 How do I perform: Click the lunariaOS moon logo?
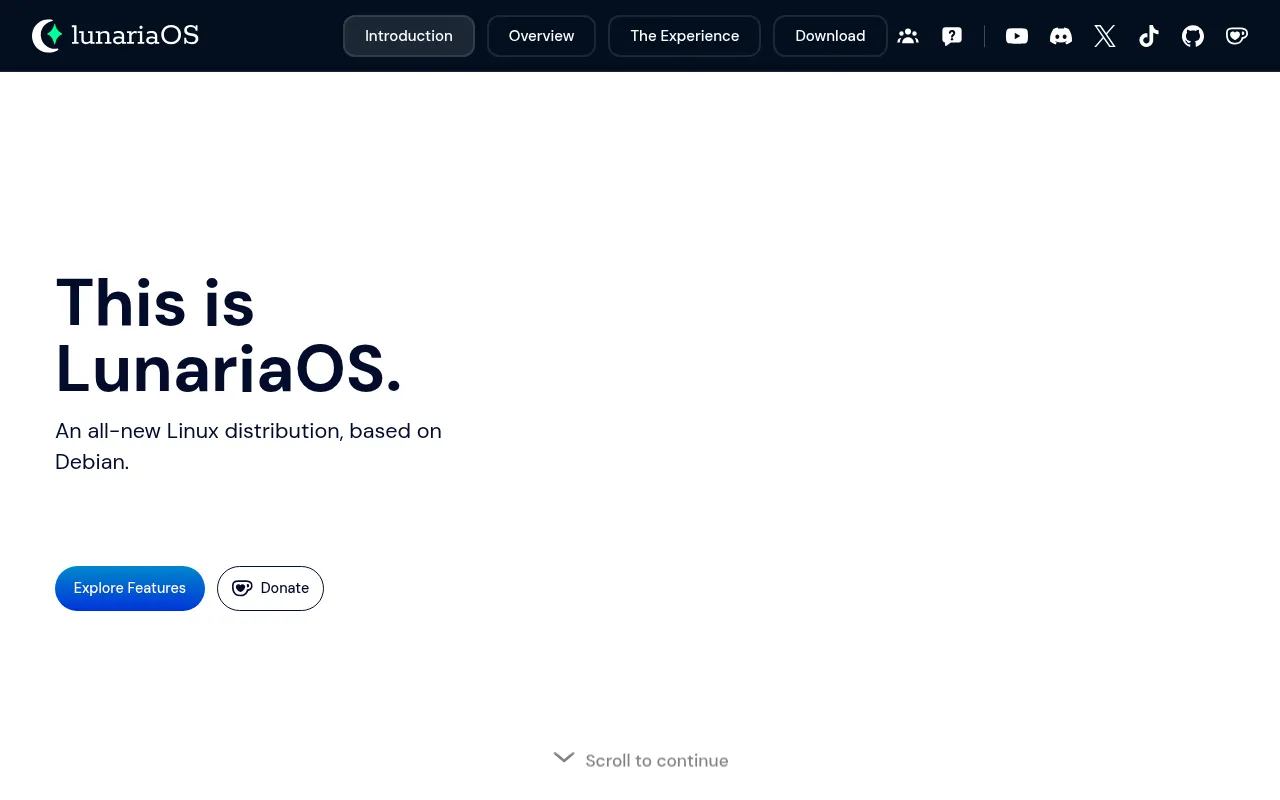click(x=47, y=36)
